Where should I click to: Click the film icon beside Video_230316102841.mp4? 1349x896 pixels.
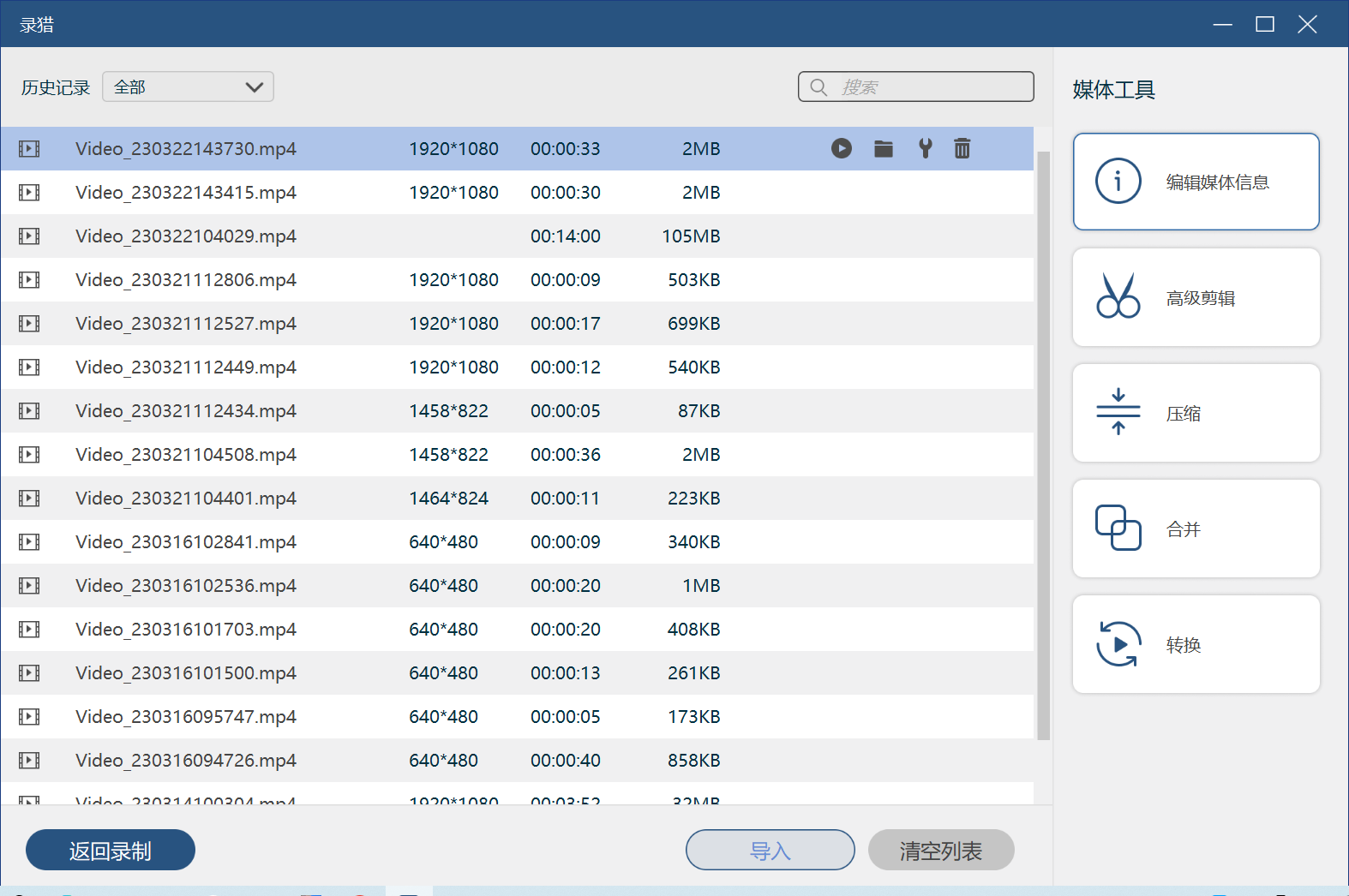pos(29,542)
